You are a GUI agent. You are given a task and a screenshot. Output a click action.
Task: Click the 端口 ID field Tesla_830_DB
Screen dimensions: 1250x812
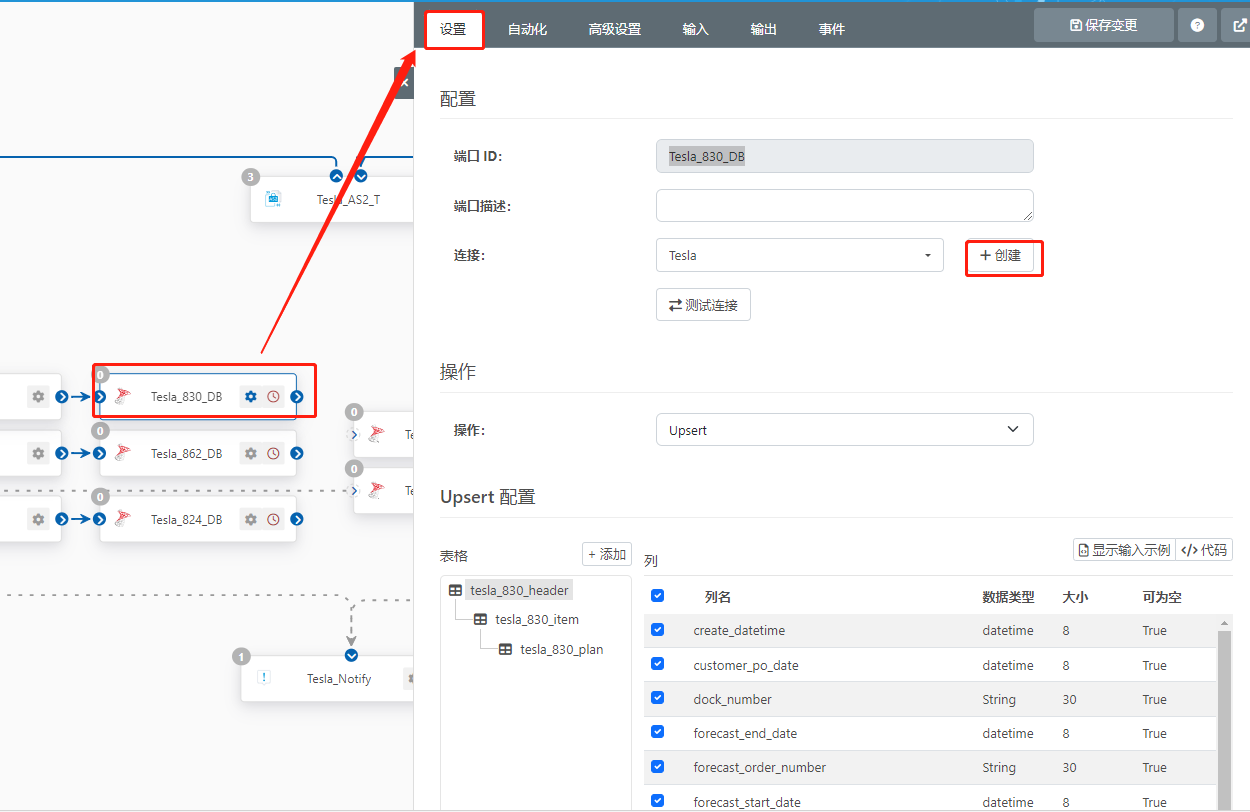pos(844,156)
